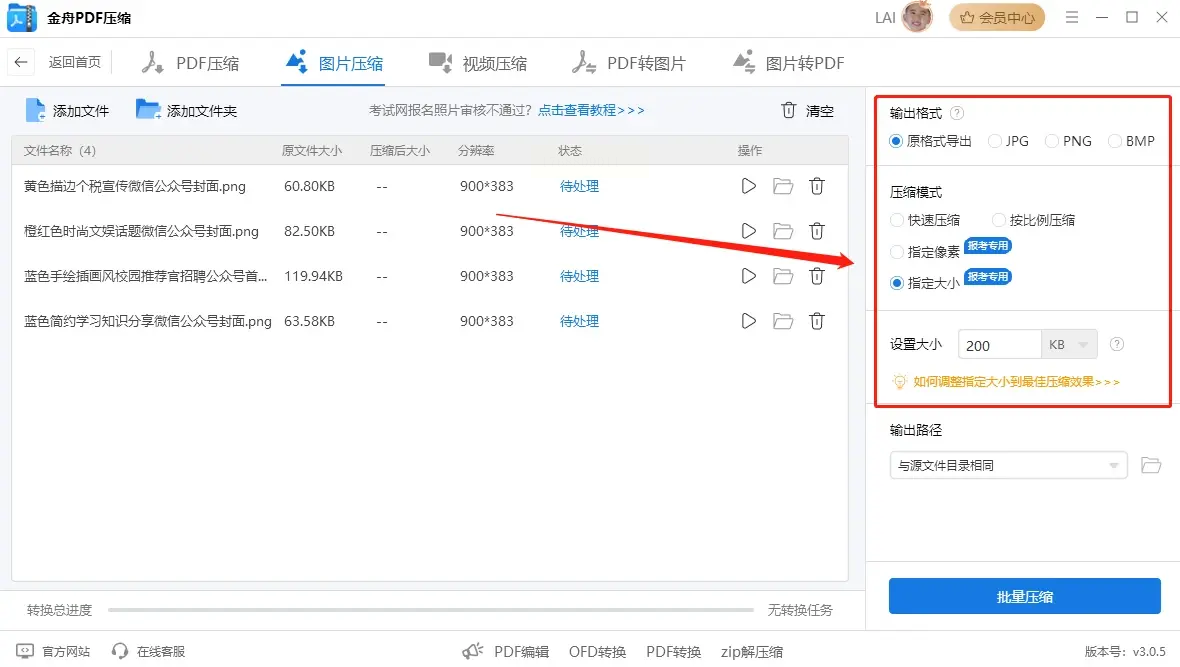
Task: Open output folder for 橙红色时尚文娱话题 file
Action: (x=783, y=231)
